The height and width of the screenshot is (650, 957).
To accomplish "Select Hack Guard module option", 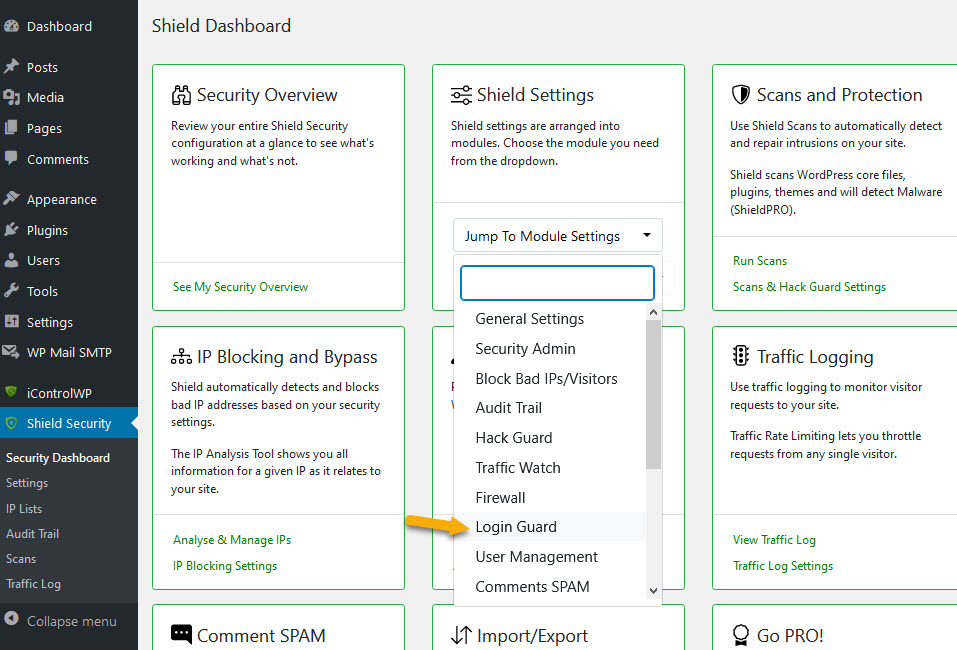I will pyautogui.click(x=514, y=438).
